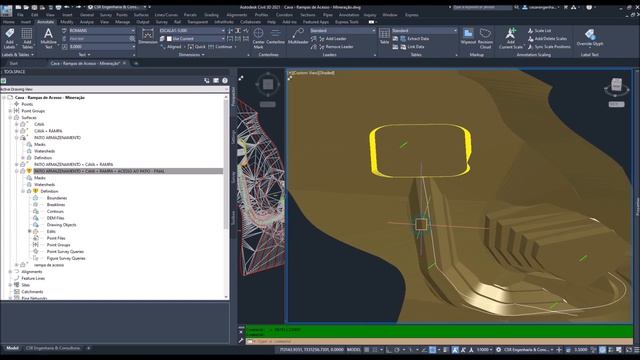The height and width of the screenshot is (360, 640).
Task: Click the Undo icon in quick access toolbar
Action: [67, 7]
